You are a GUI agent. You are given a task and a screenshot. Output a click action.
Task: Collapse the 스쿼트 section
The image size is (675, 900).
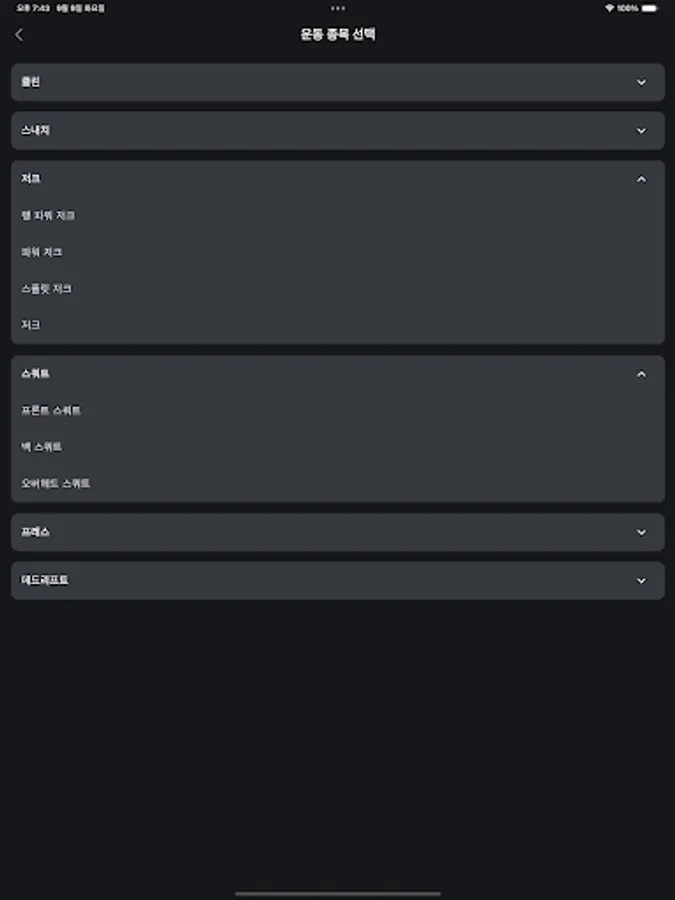(x=337, y=372)
